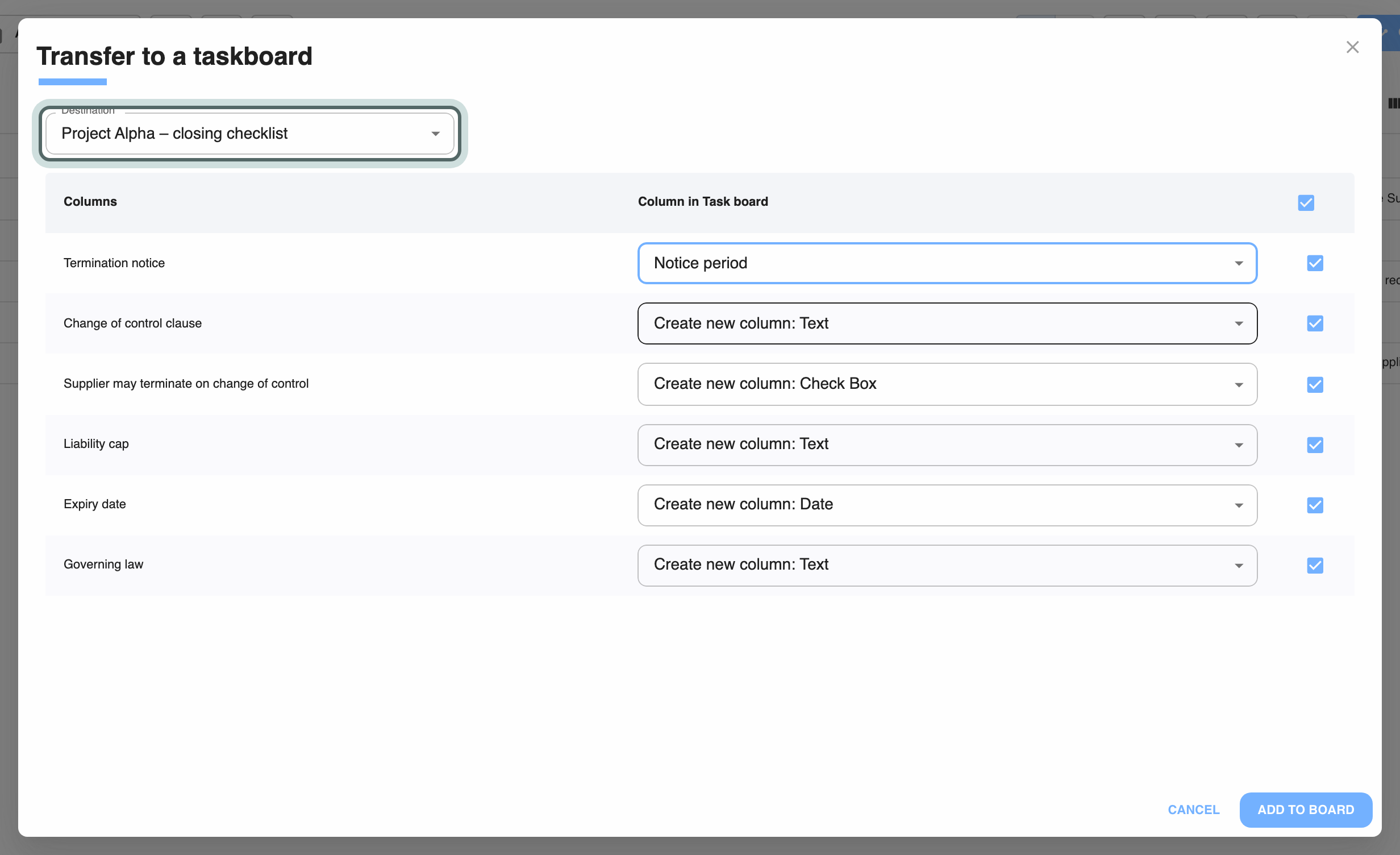The image size is (1400, 855).
Task: Open the Destination dropdown
Action: [x=250, y=134]
